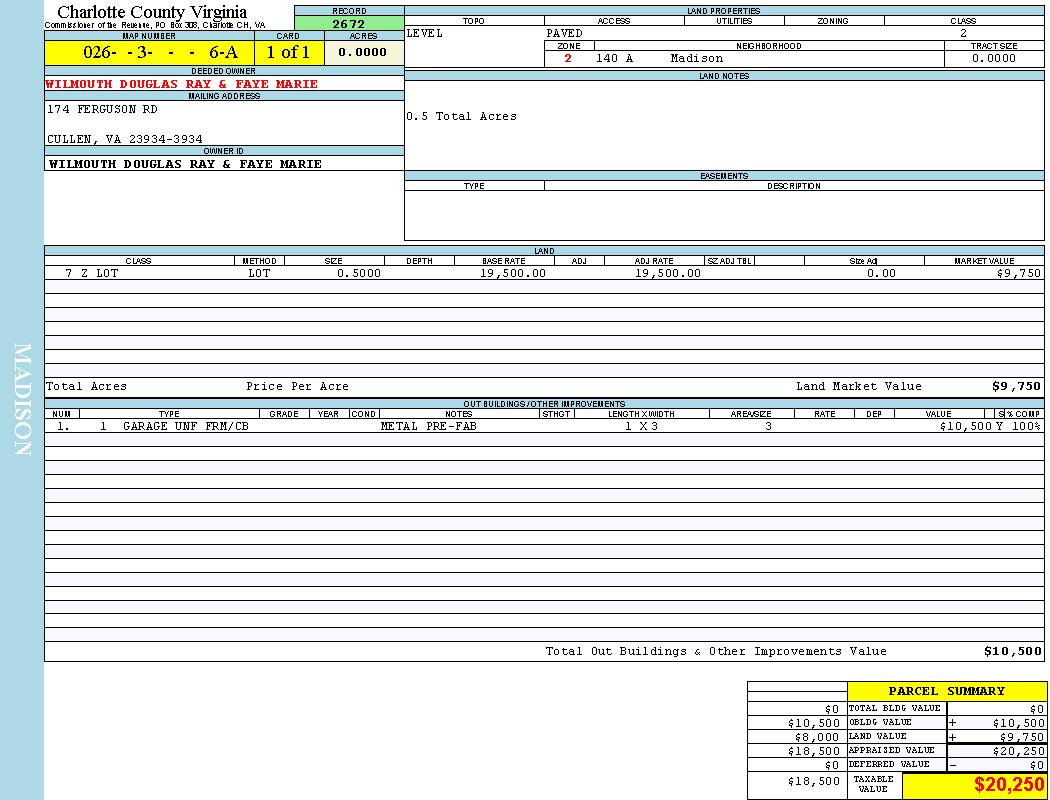Click the METAL PRE-FAB notes entry

coord(428,426)
